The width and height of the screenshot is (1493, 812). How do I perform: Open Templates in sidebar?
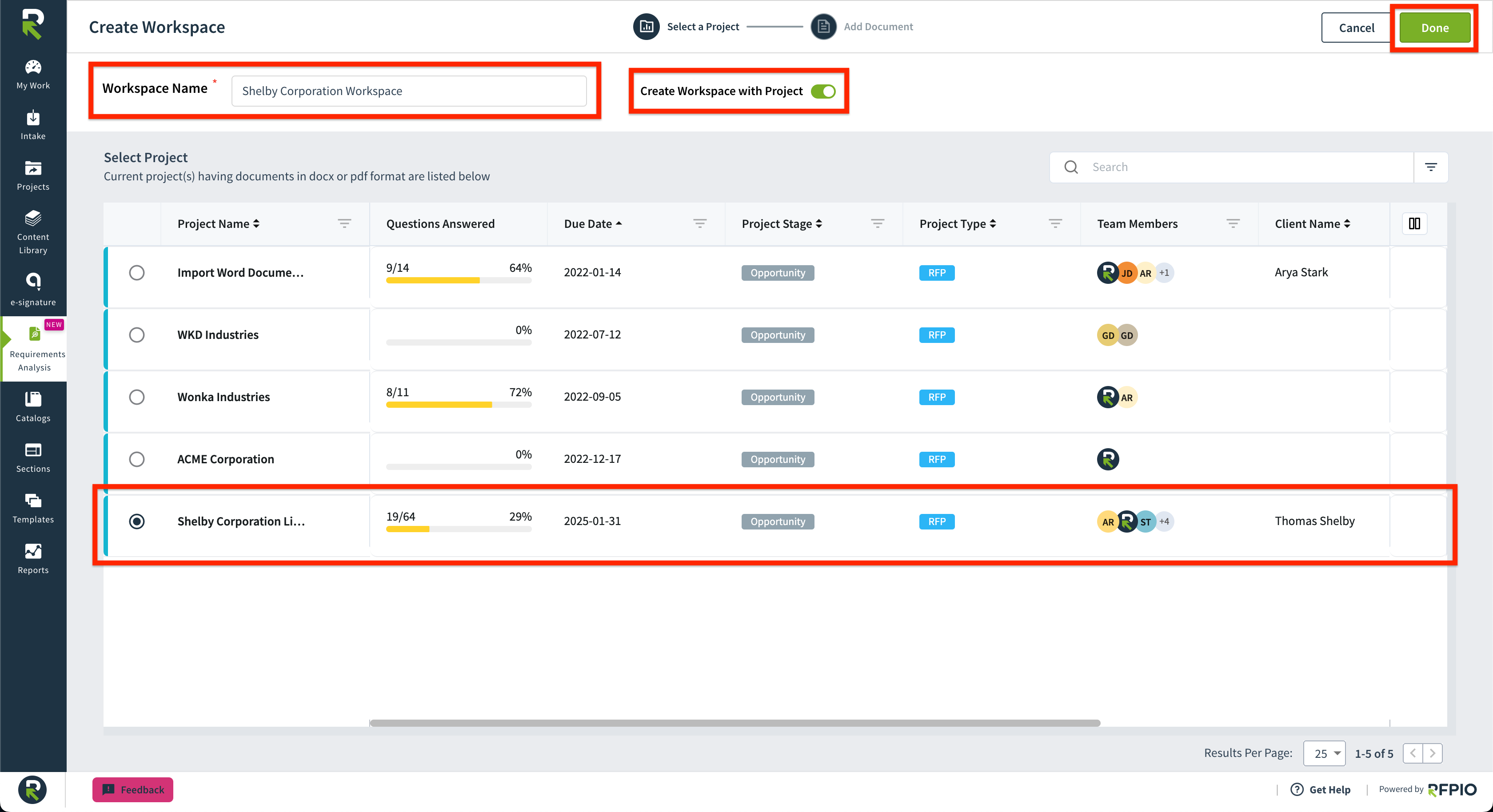coord(33,508)
